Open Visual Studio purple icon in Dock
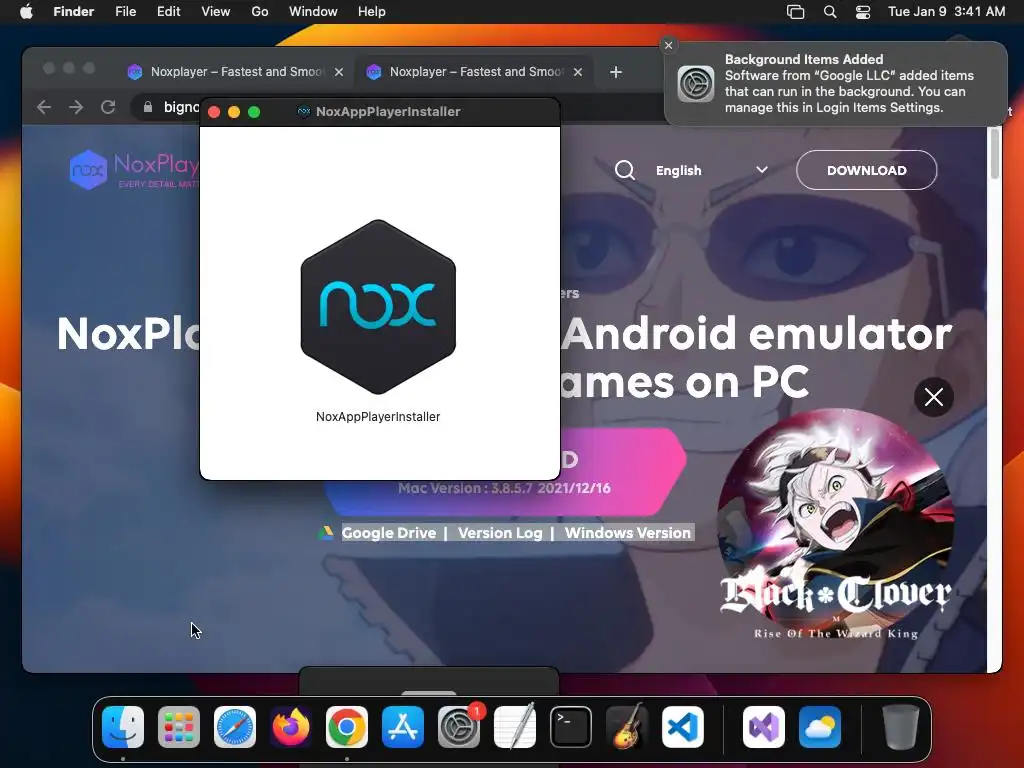This screenshot has height=768, width=1024. tap(763, 727)
